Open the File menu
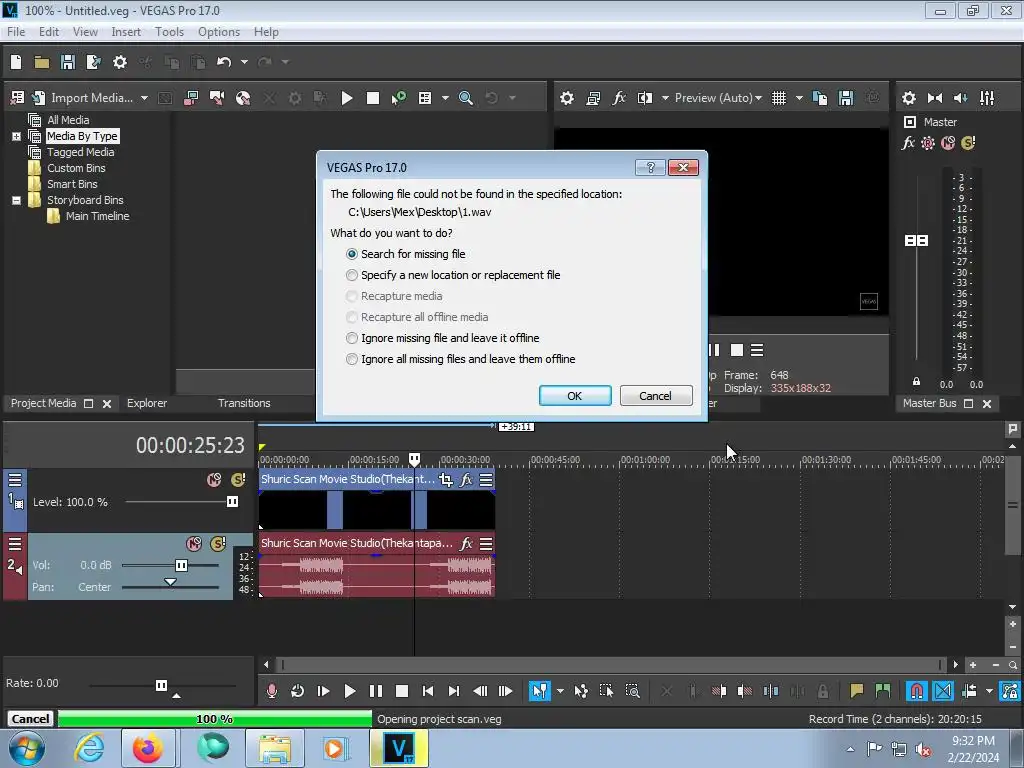Screen dimensions: 1024x768 click(x=16, y=32)
